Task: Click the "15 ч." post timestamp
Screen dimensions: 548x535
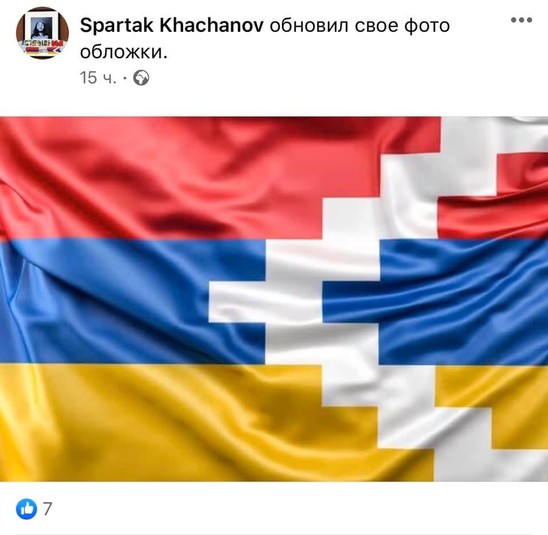Action: click(x=98, y=78)
